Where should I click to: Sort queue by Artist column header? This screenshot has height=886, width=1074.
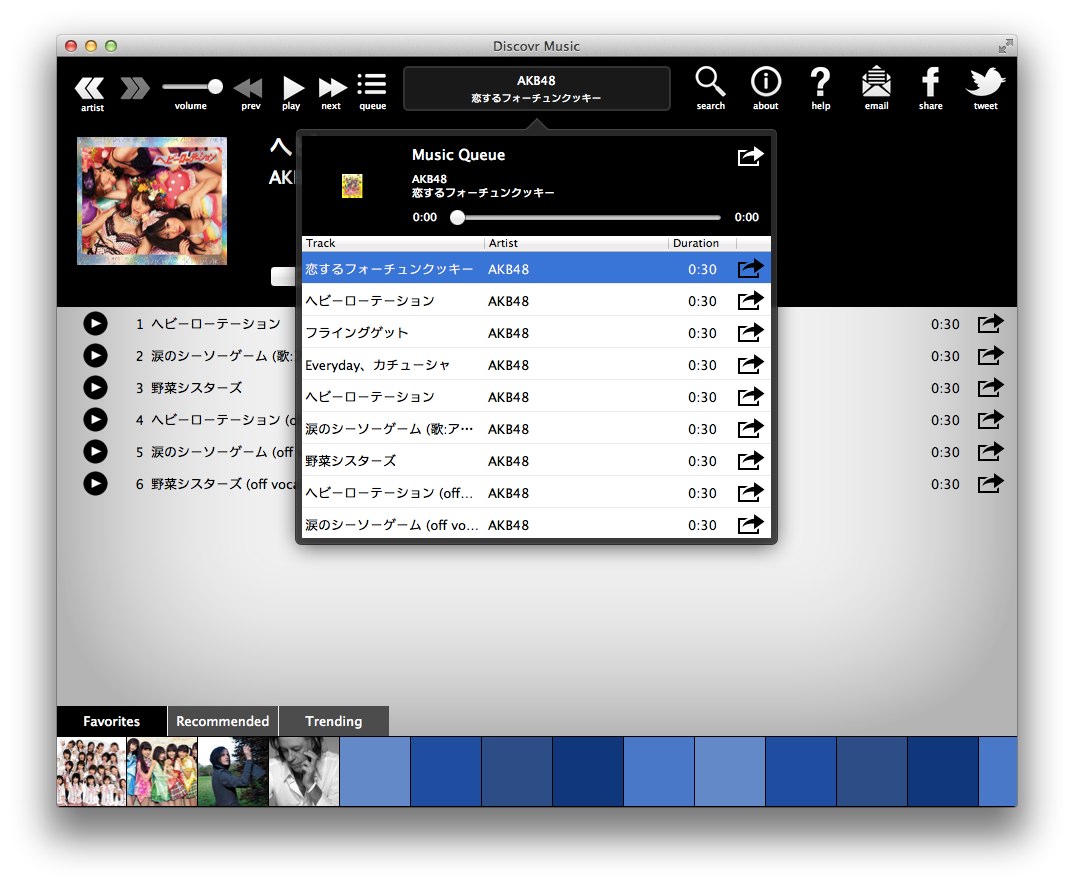coord(577,243)
